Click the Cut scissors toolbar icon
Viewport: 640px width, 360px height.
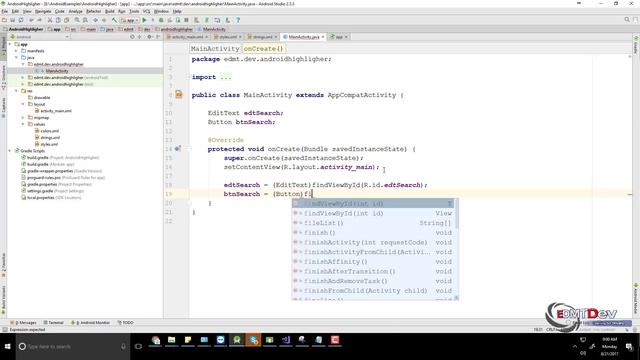click(50, 20)
